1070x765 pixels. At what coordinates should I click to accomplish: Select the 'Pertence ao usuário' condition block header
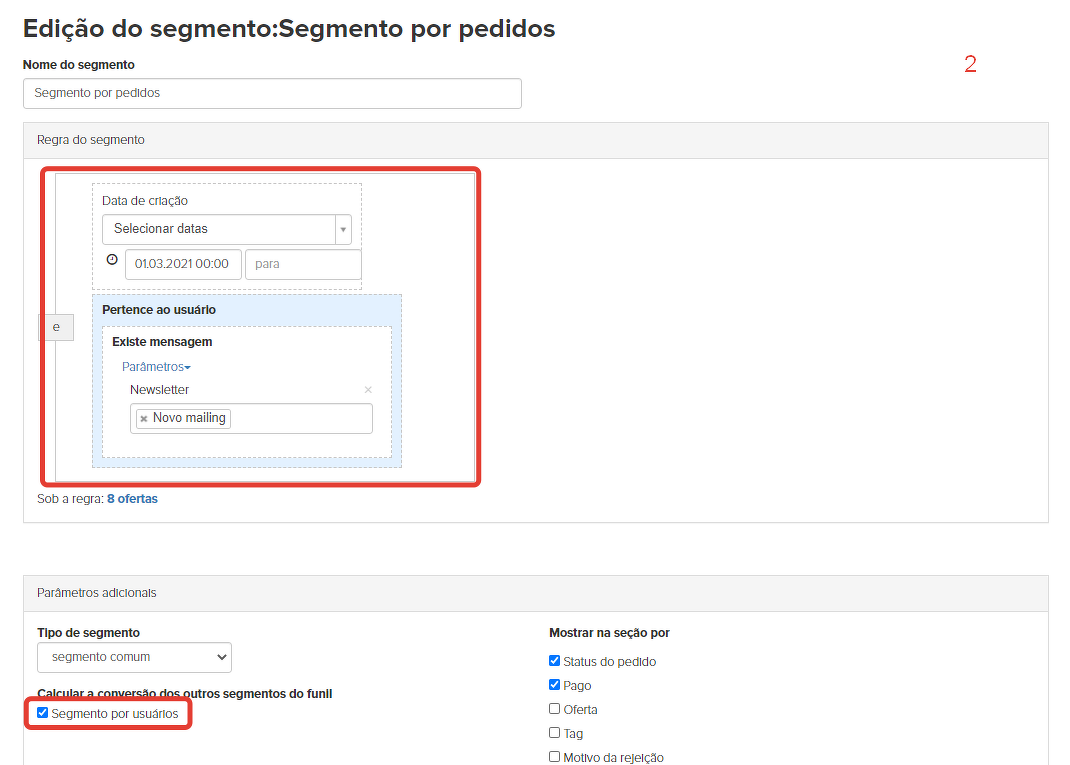(159, 310)
